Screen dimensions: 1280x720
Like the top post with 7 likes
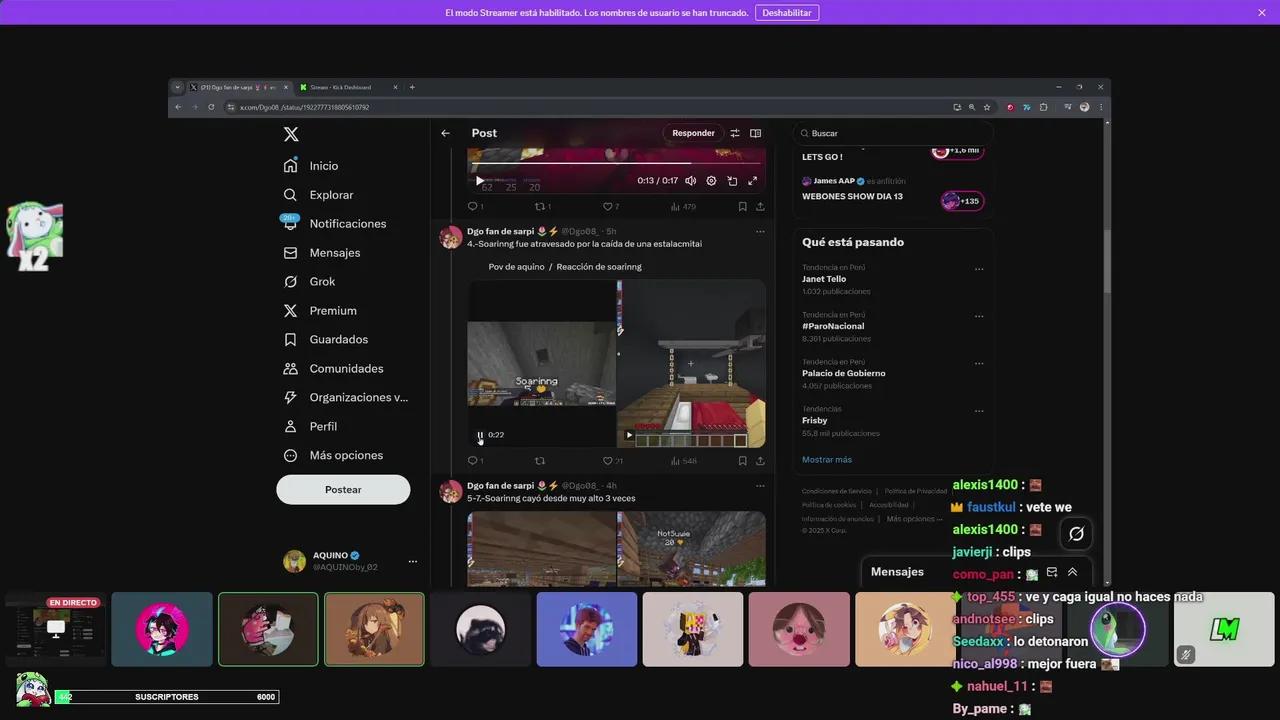pyautogui.click(x=610, y=207)
